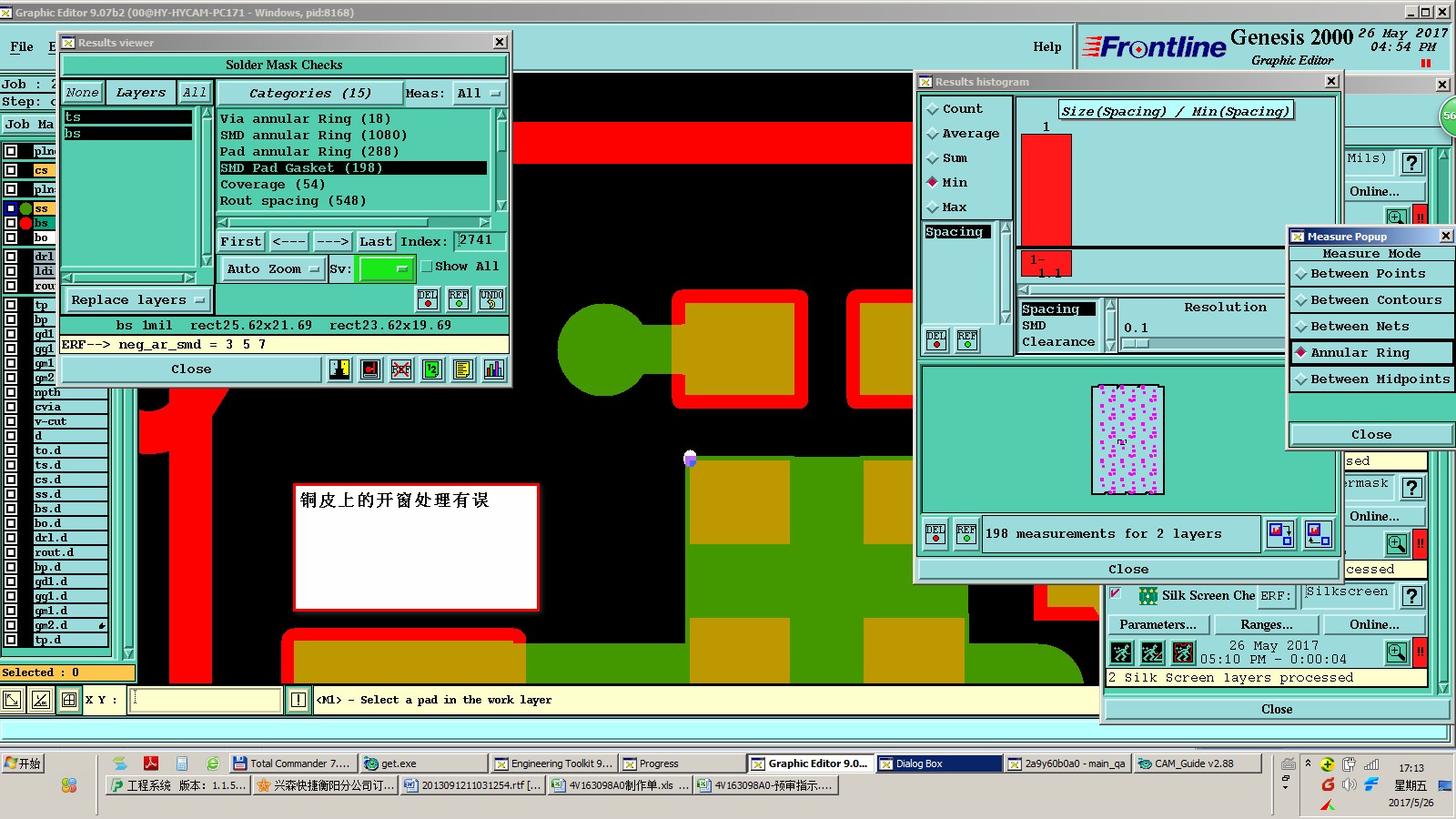
Task: Choose Between Midpoints measure mode
Action: 1371,379
